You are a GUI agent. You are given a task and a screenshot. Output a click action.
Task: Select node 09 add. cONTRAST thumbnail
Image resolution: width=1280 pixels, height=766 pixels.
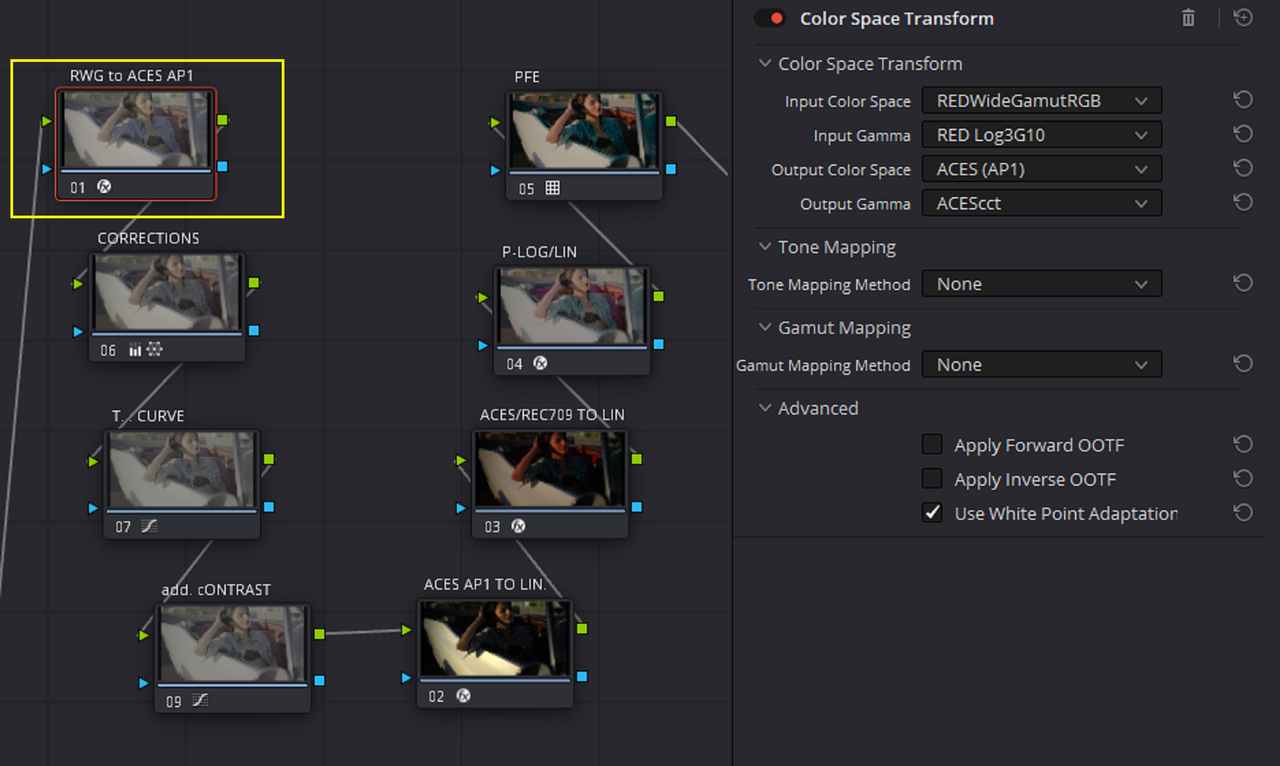[x=232, y=645]
